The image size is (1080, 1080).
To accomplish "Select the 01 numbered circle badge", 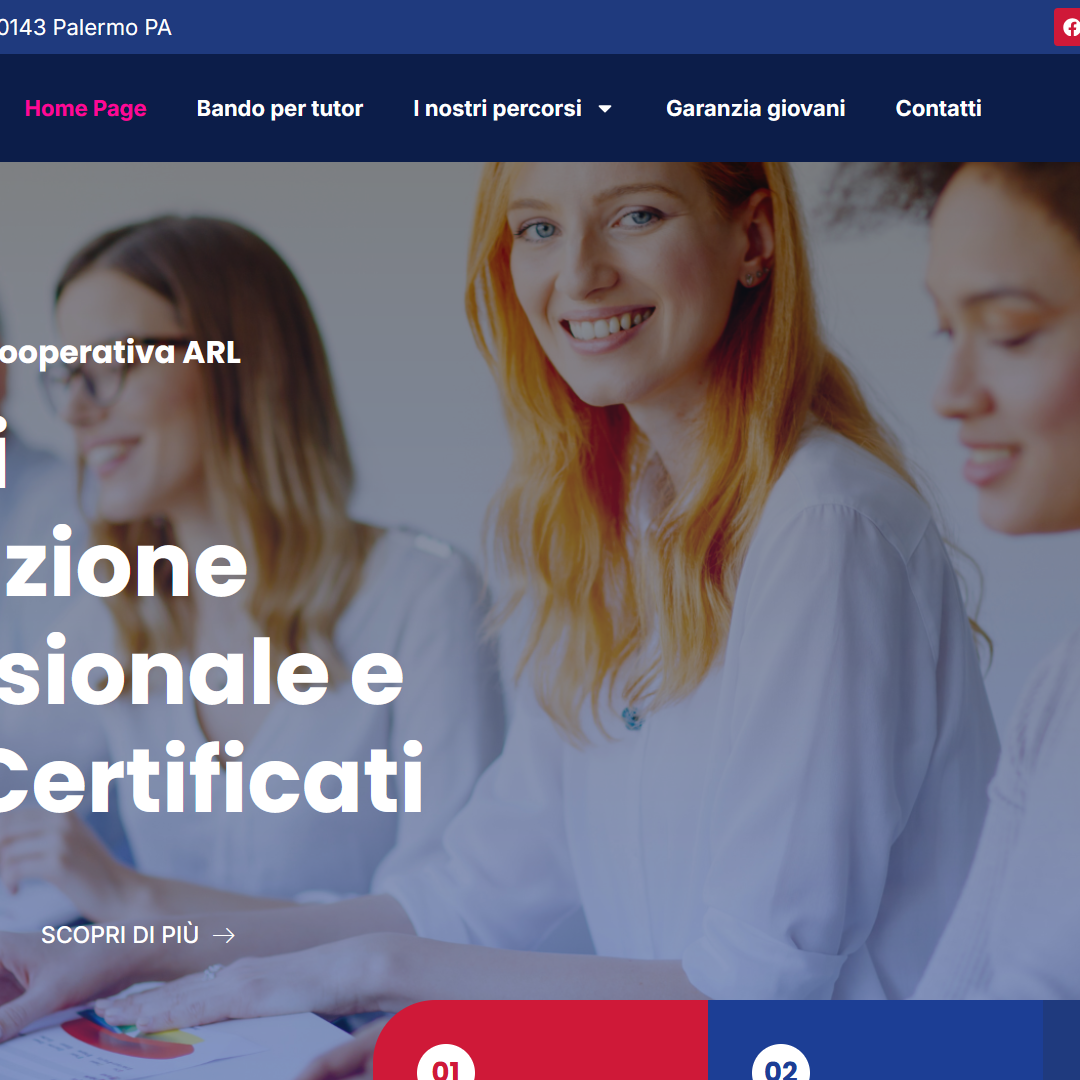I will (x=446, y=1063).
